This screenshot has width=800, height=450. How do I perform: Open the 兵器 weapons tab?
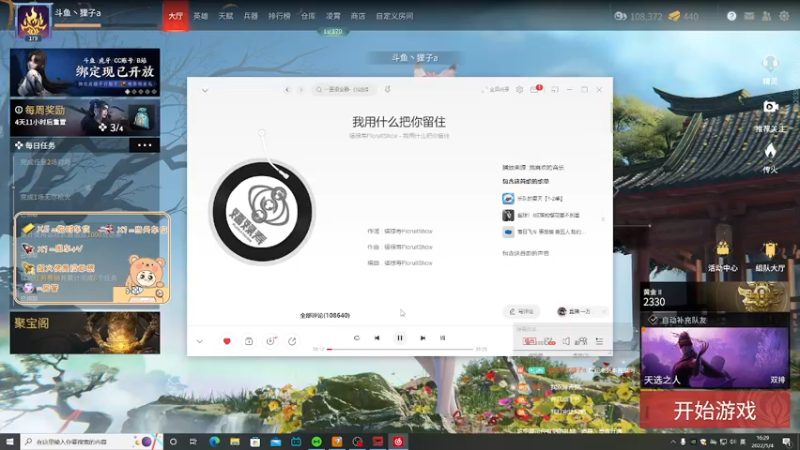pos(251,16)
